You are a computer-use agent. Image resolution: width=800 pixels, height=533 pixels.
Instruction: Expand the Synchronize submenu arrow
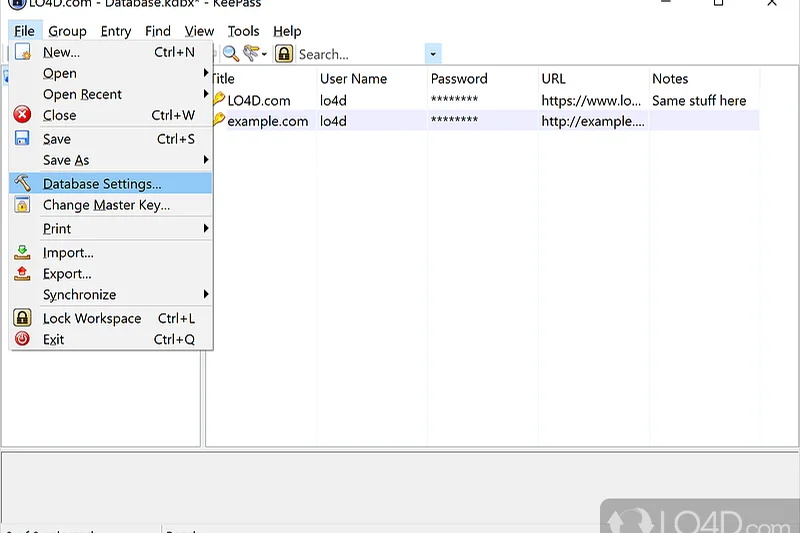[206, 294]
